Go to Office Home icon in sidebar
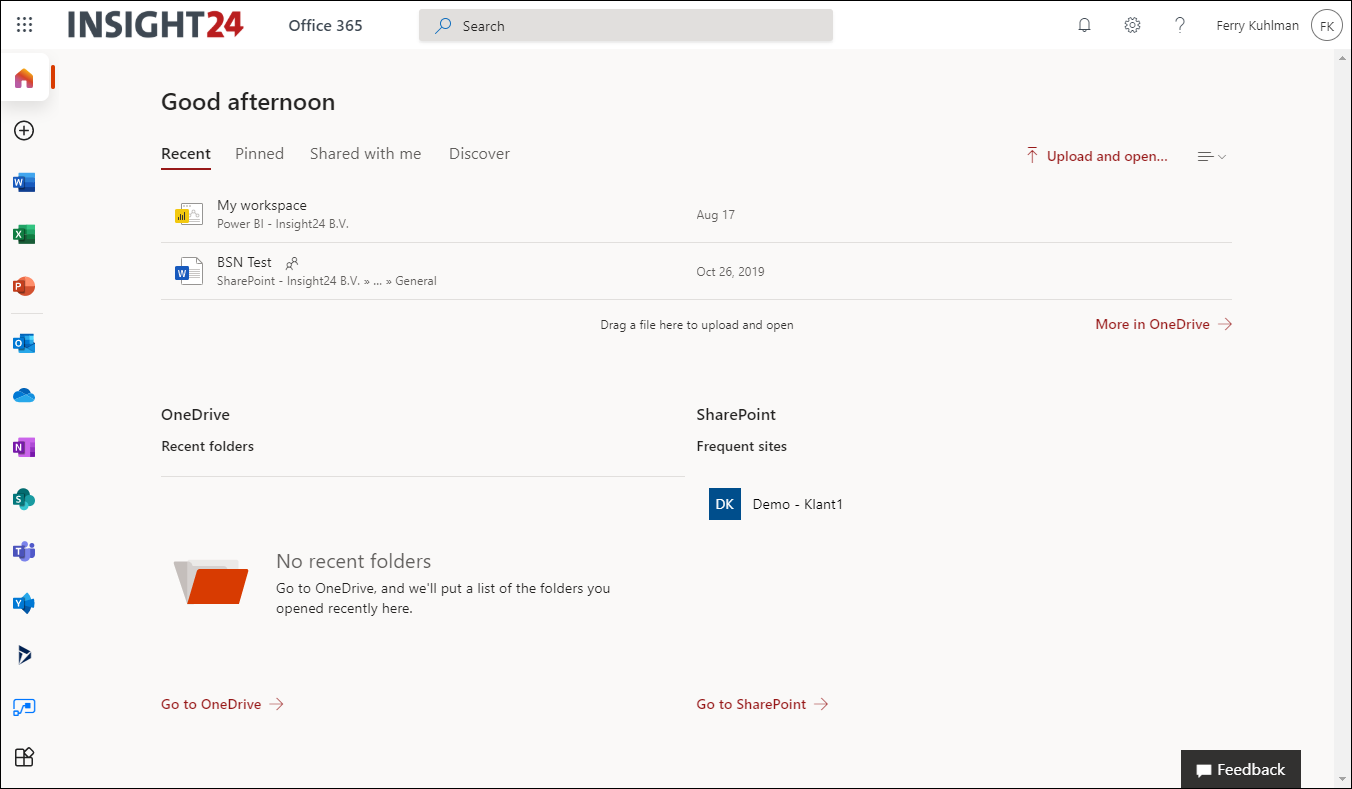 [x=25, y=78]
